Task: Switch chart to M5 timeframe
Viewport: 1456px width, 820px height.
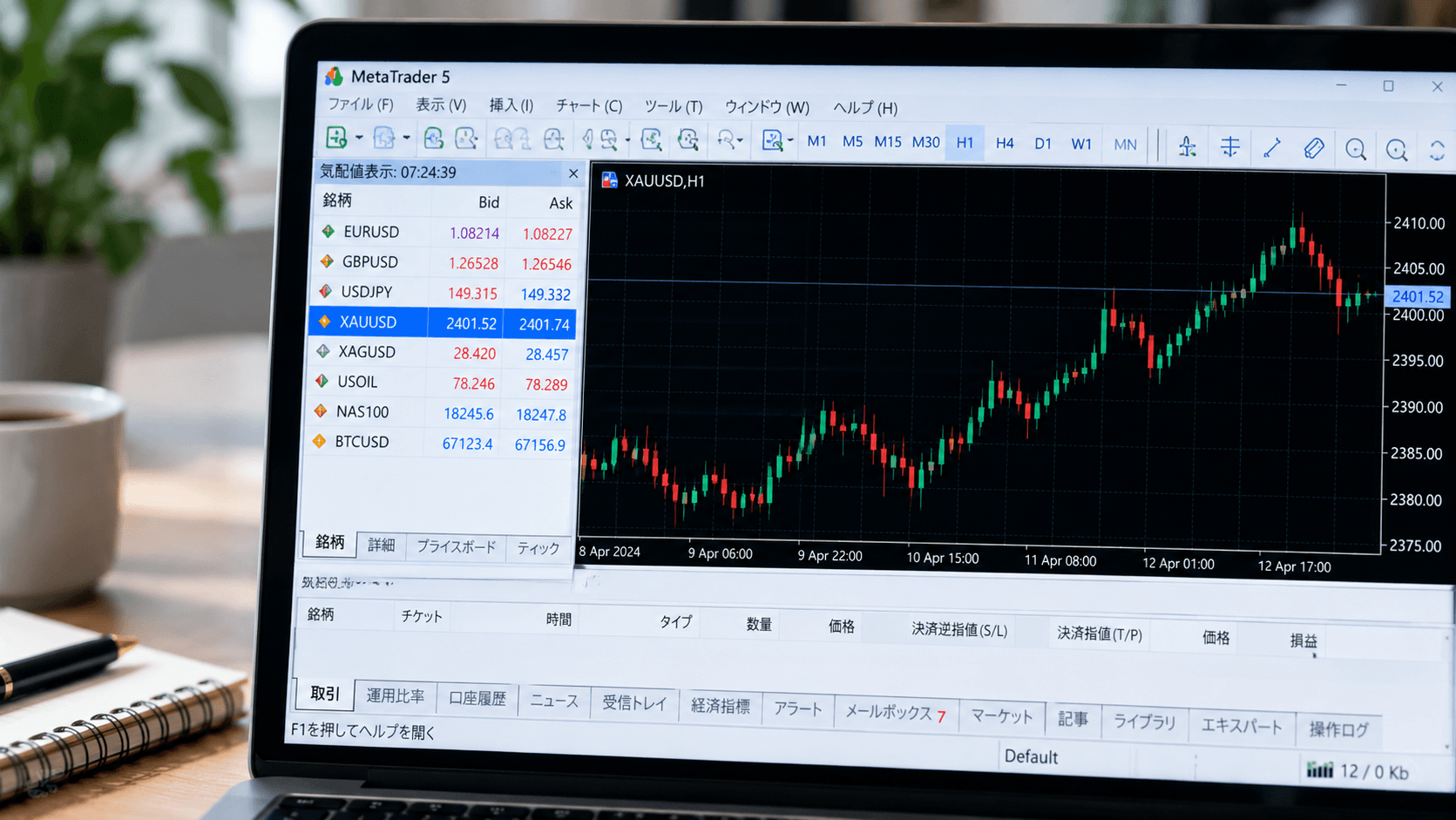Action: pyautogui.click(x=852, y=141)
